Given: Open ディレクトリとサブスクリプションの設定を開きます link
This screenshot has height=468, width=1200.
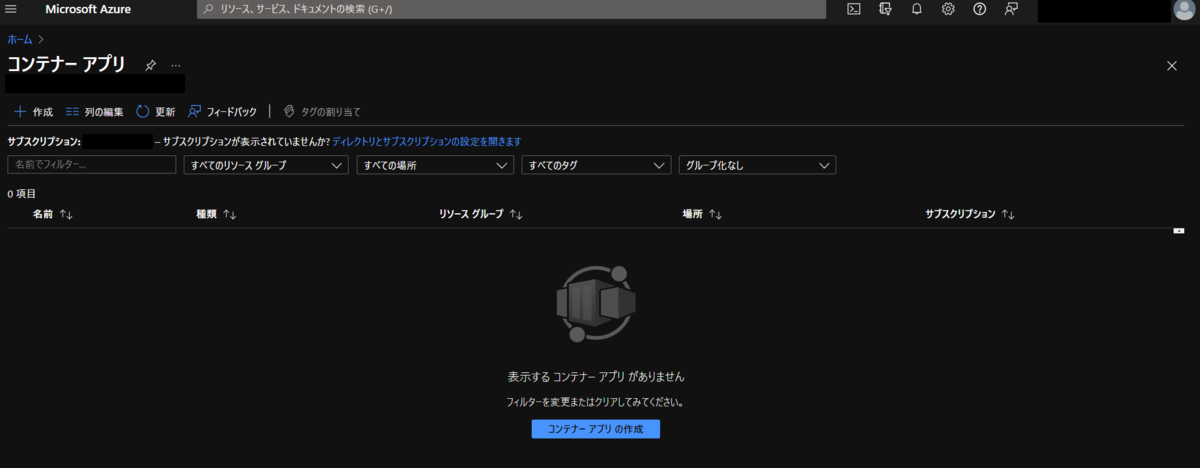Looking at the screenshot, I should point(427,142).
